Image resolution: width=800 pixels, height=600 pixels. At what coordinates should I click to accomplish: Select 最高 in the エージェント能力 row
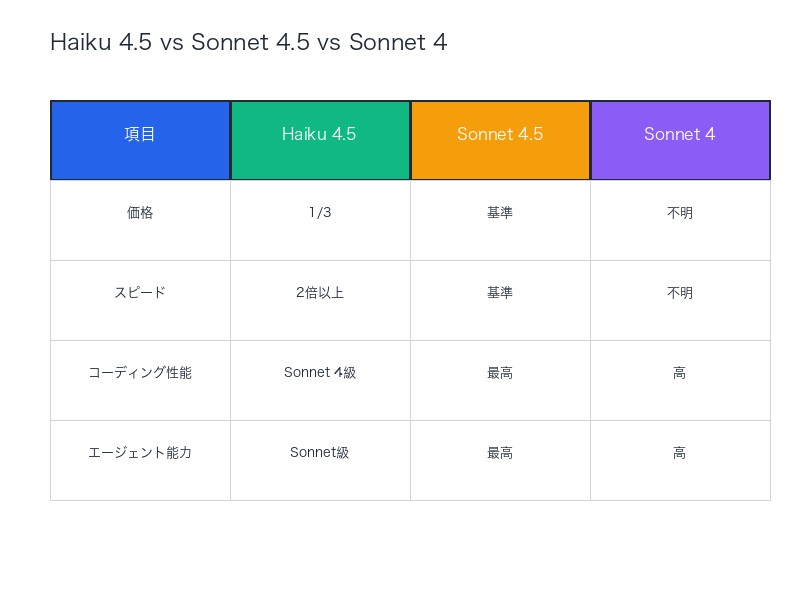(x=500, y=453)
